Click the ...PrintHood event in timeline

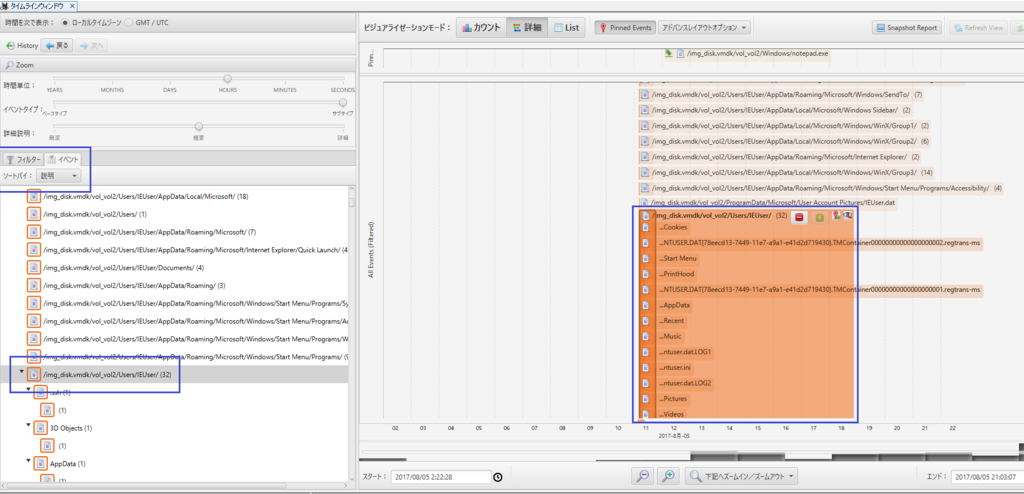(x=676, y=274)
